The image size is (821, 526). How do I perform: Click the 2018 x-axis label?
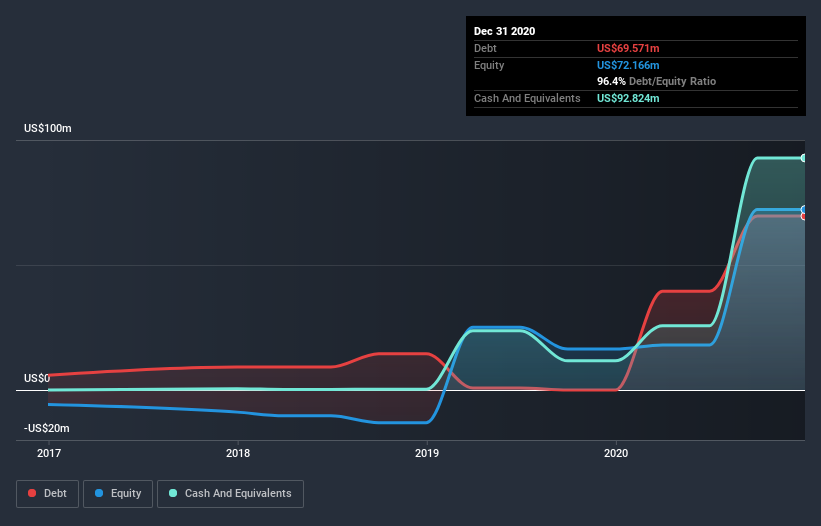(238, 453)
